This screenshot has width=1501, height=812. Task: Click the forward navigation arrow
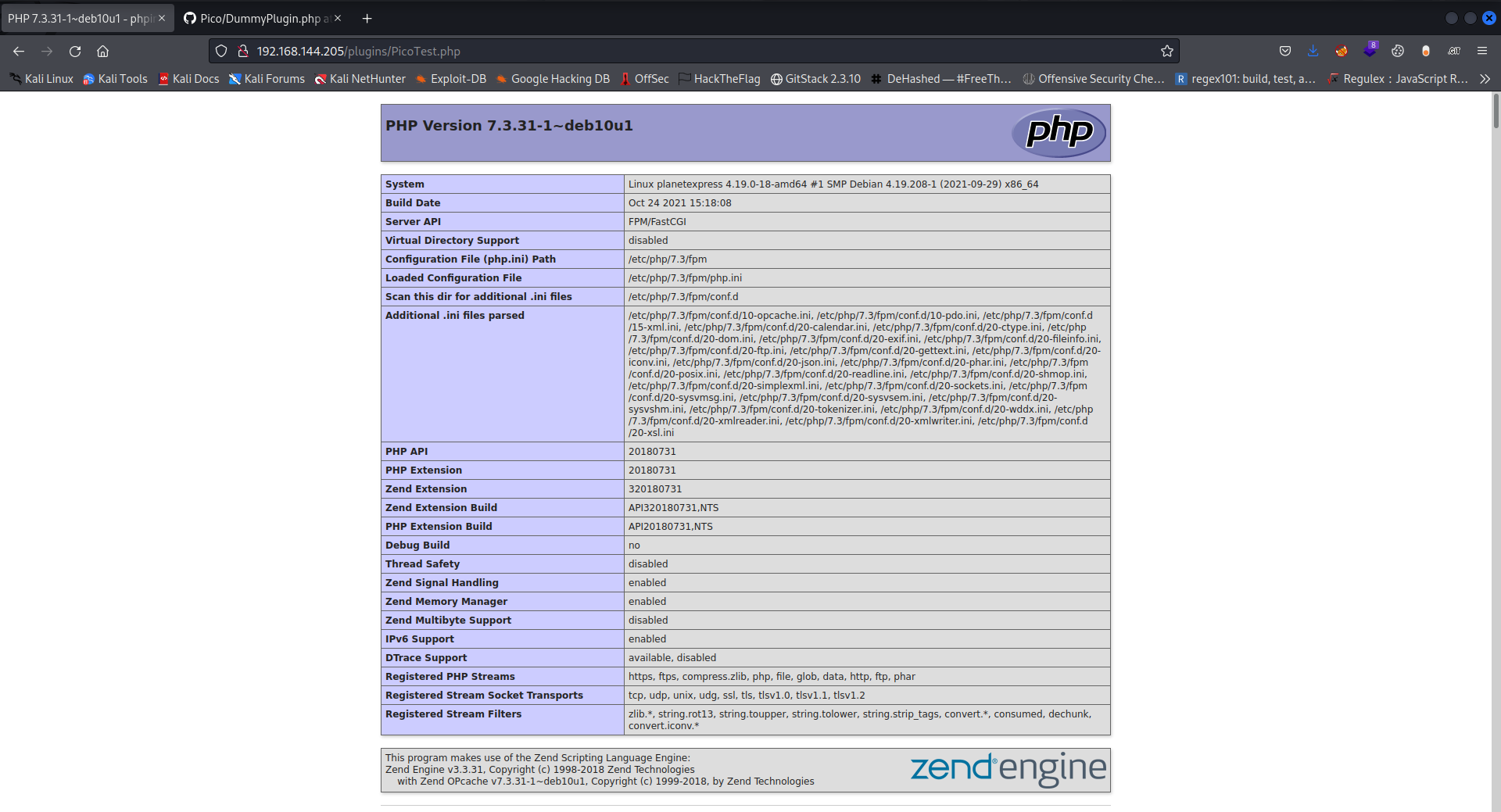[47, 51]
